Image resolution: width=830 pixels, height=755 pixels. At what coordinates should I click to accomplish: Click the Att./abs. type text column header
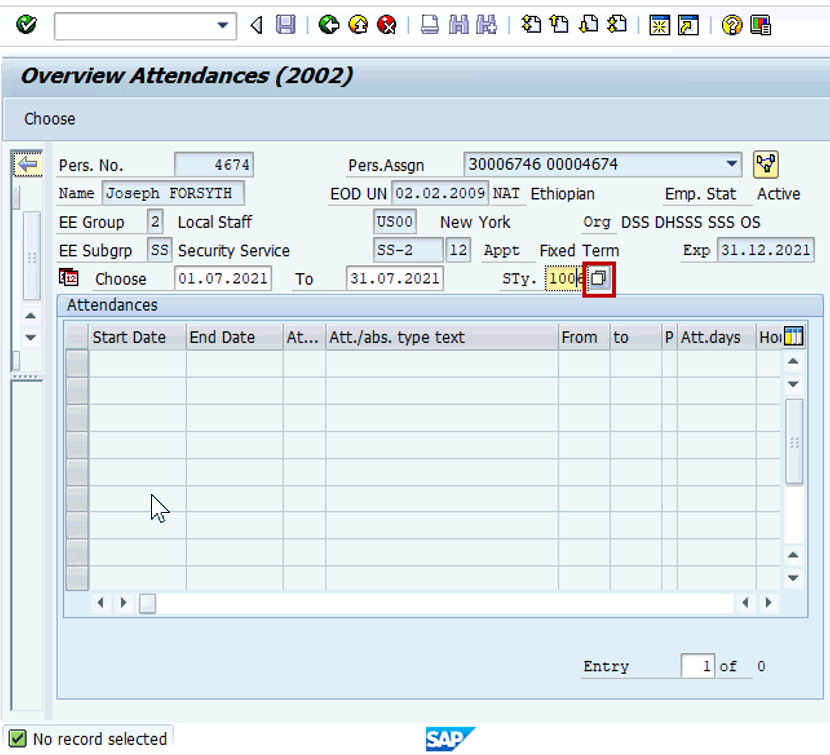442,337
